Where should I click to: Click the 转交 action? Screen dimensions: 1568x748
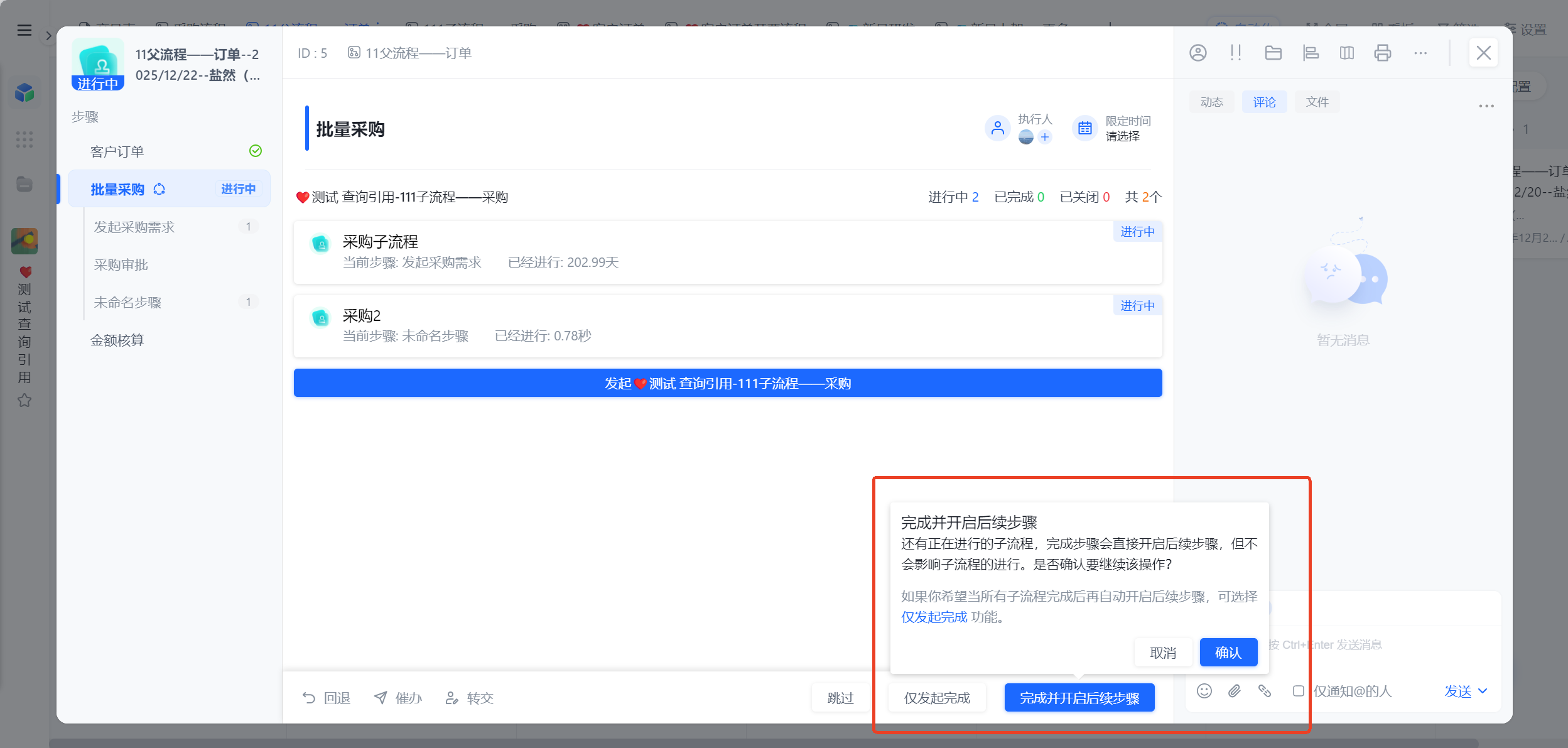pos(470,698)
